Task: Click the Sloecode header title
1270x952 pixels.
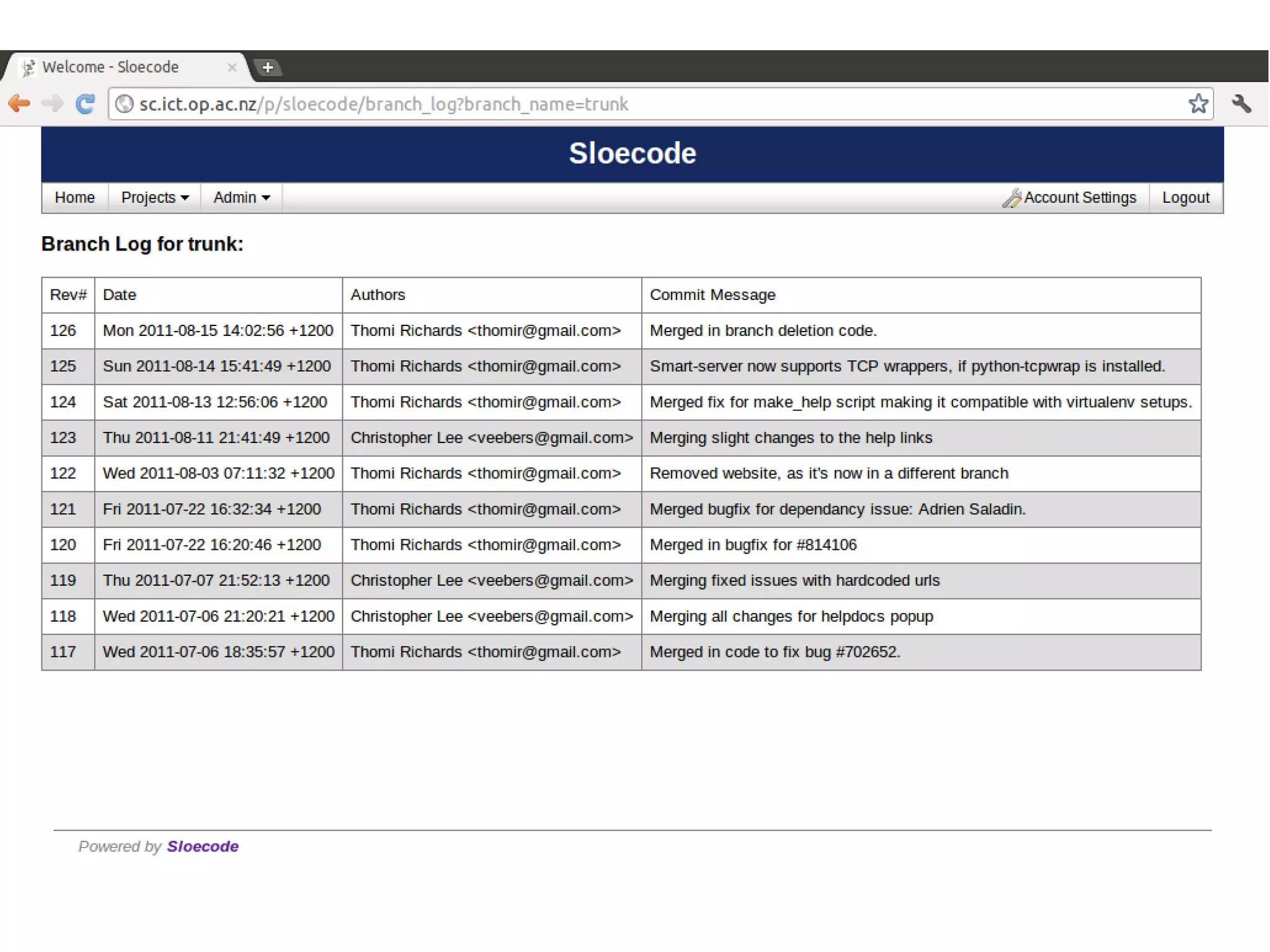Action: [632, 153]
